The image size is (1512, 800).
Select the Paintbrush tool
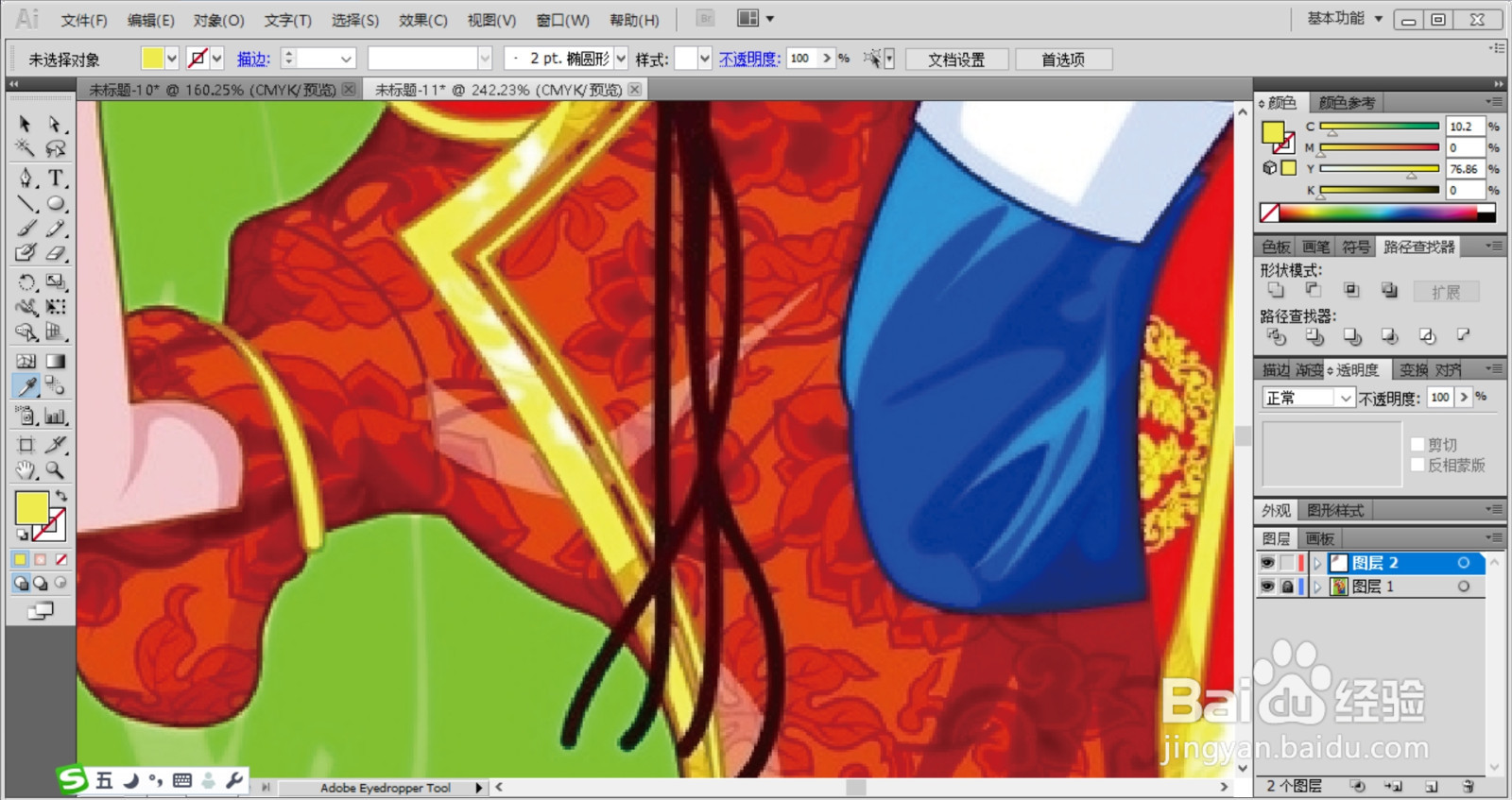(x=26, y=228)
